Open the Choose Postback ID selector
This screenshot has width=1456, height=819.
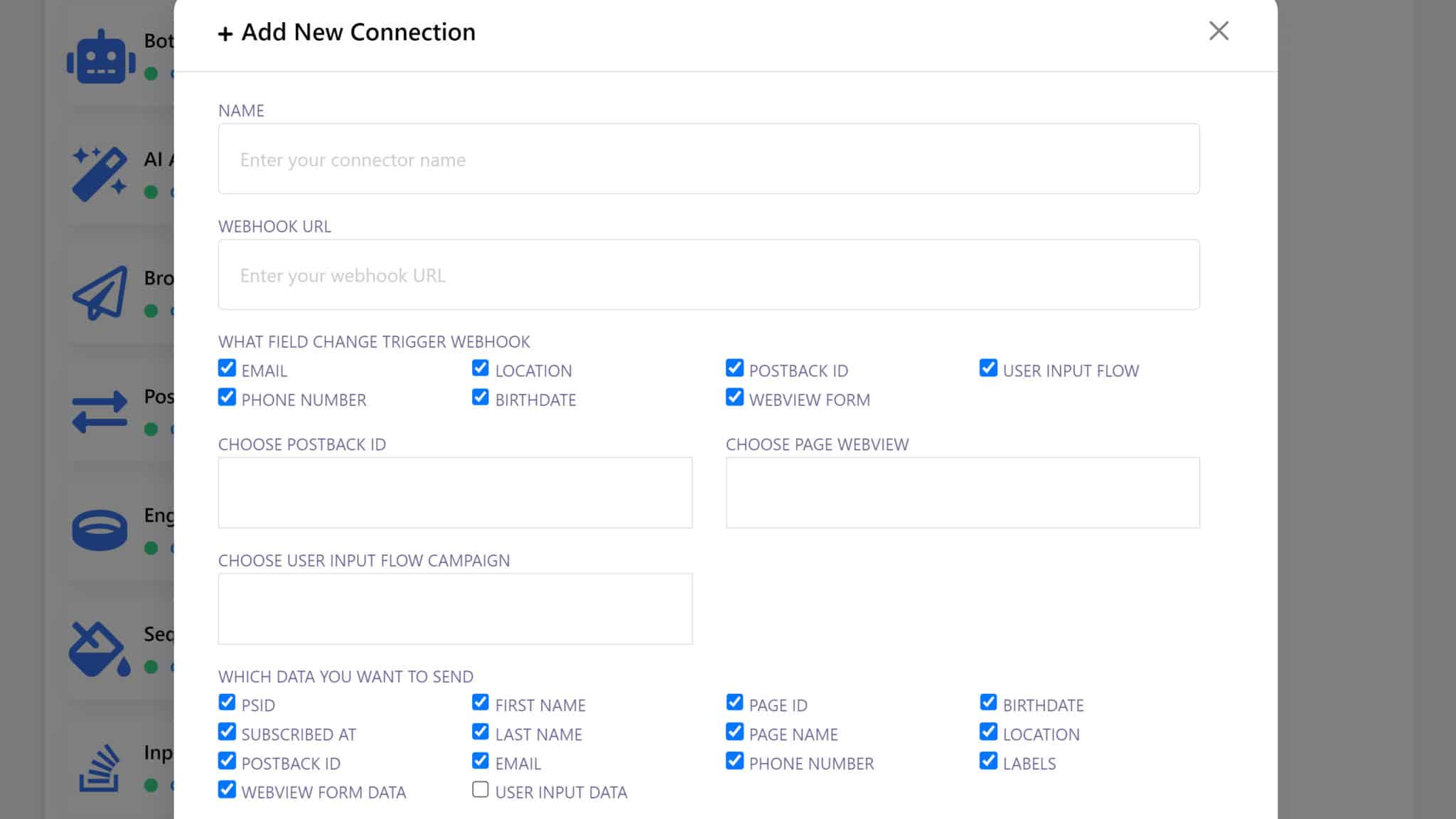pyautogui.click(x=455, y=493)
